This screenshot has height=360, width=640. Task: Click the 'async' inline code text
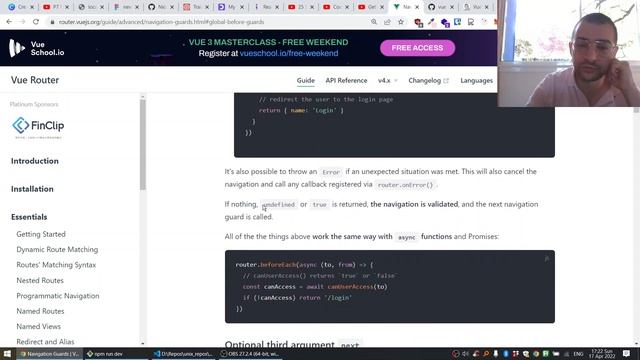click(407, 237)
